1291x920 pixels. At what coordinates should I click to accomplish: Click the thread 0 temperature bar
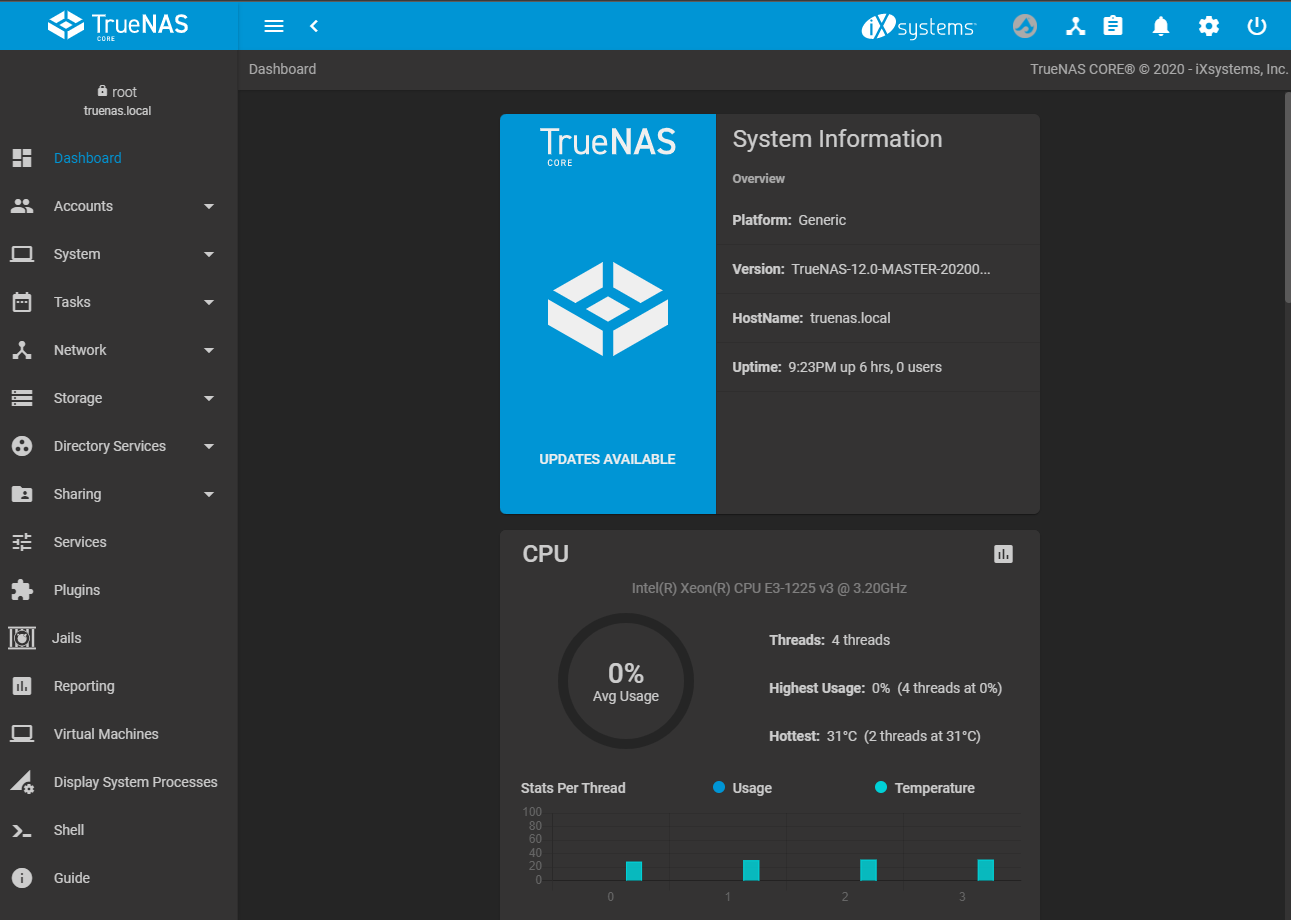634,870
